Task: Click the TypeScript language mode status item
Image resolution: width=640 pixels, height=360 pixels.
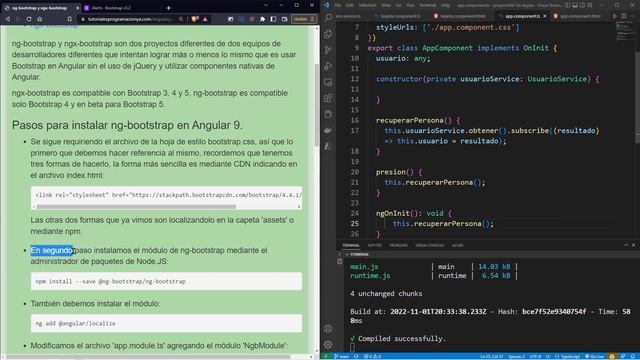Action: coord(568,356)
